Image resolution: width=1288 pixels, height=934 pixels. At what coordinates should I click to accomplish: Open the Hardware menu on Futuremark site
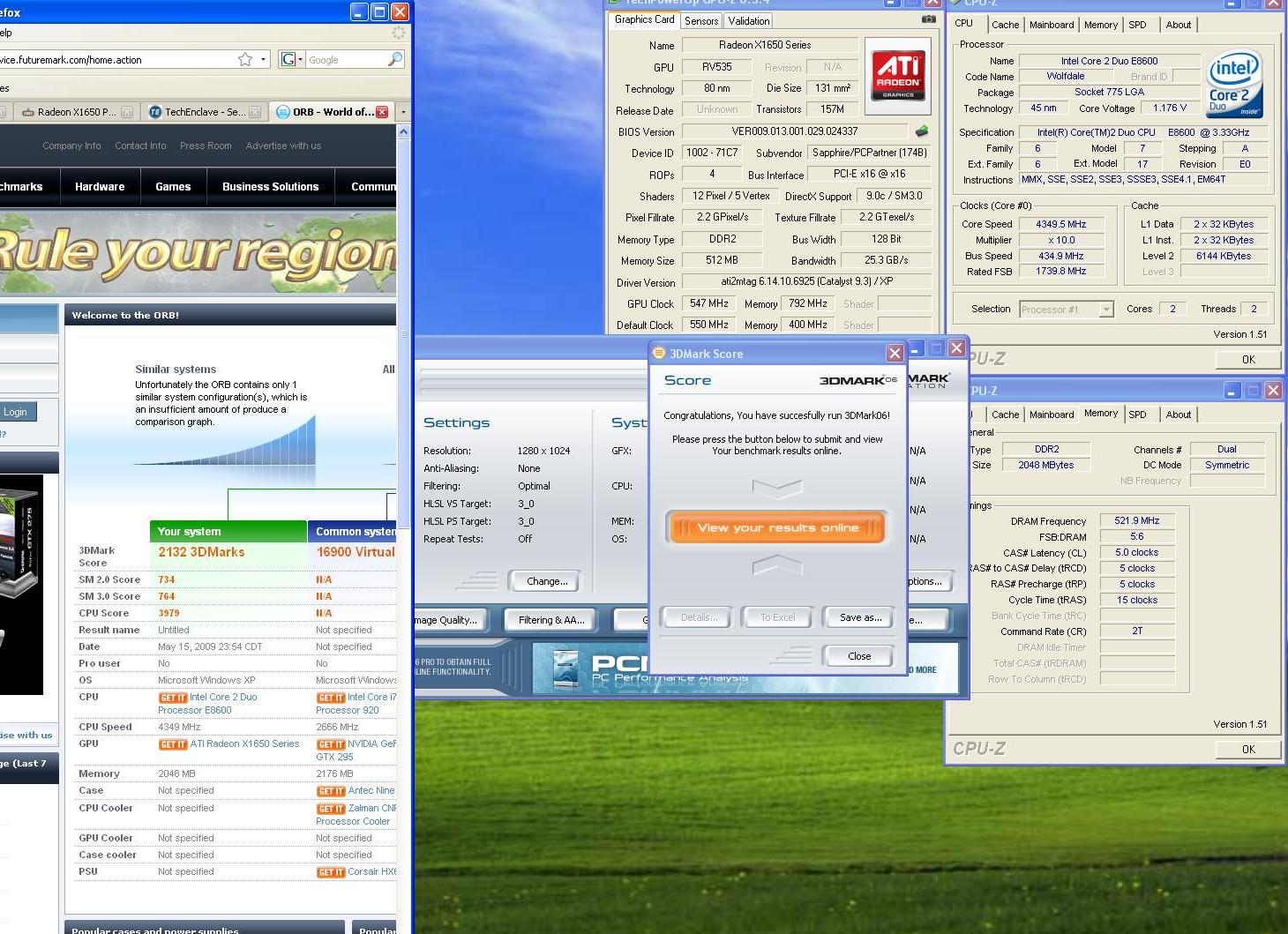(100, 187)
